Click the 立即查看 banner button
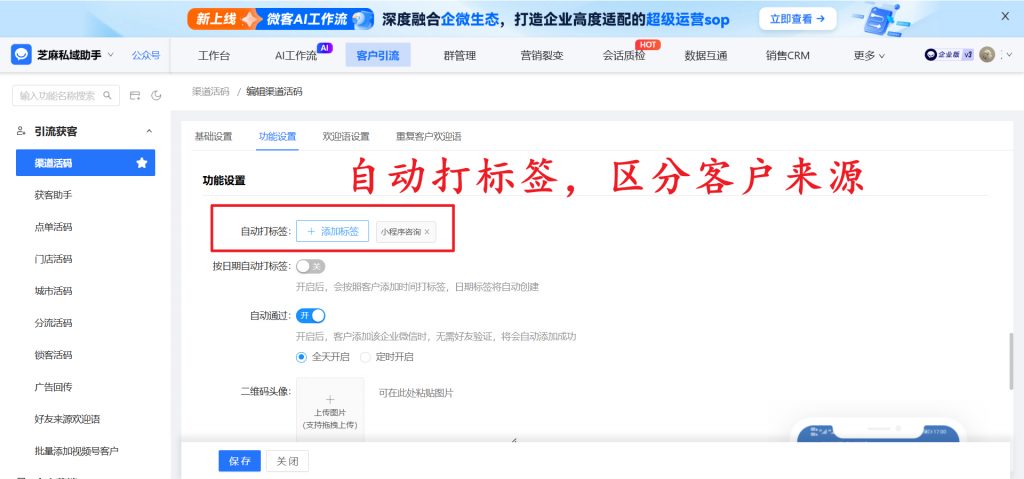 click(798, 19)
